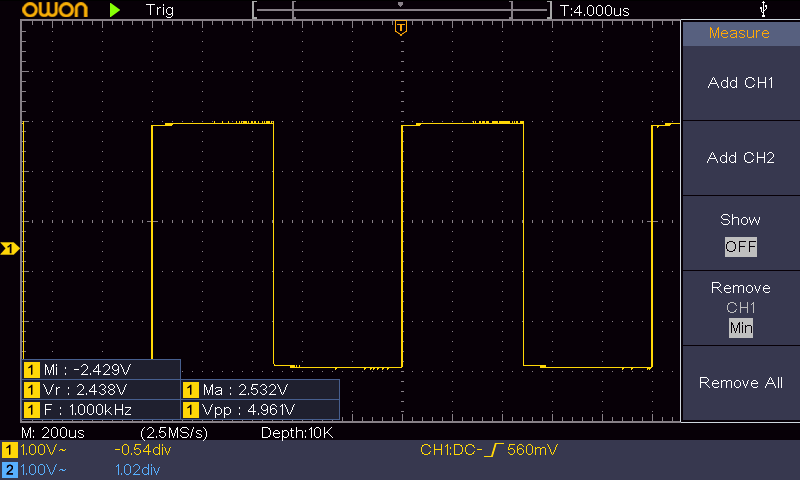This screenshot has height=480, width=800.
Task: Click the CH2 blue channel badge
Action: (9, 470)
